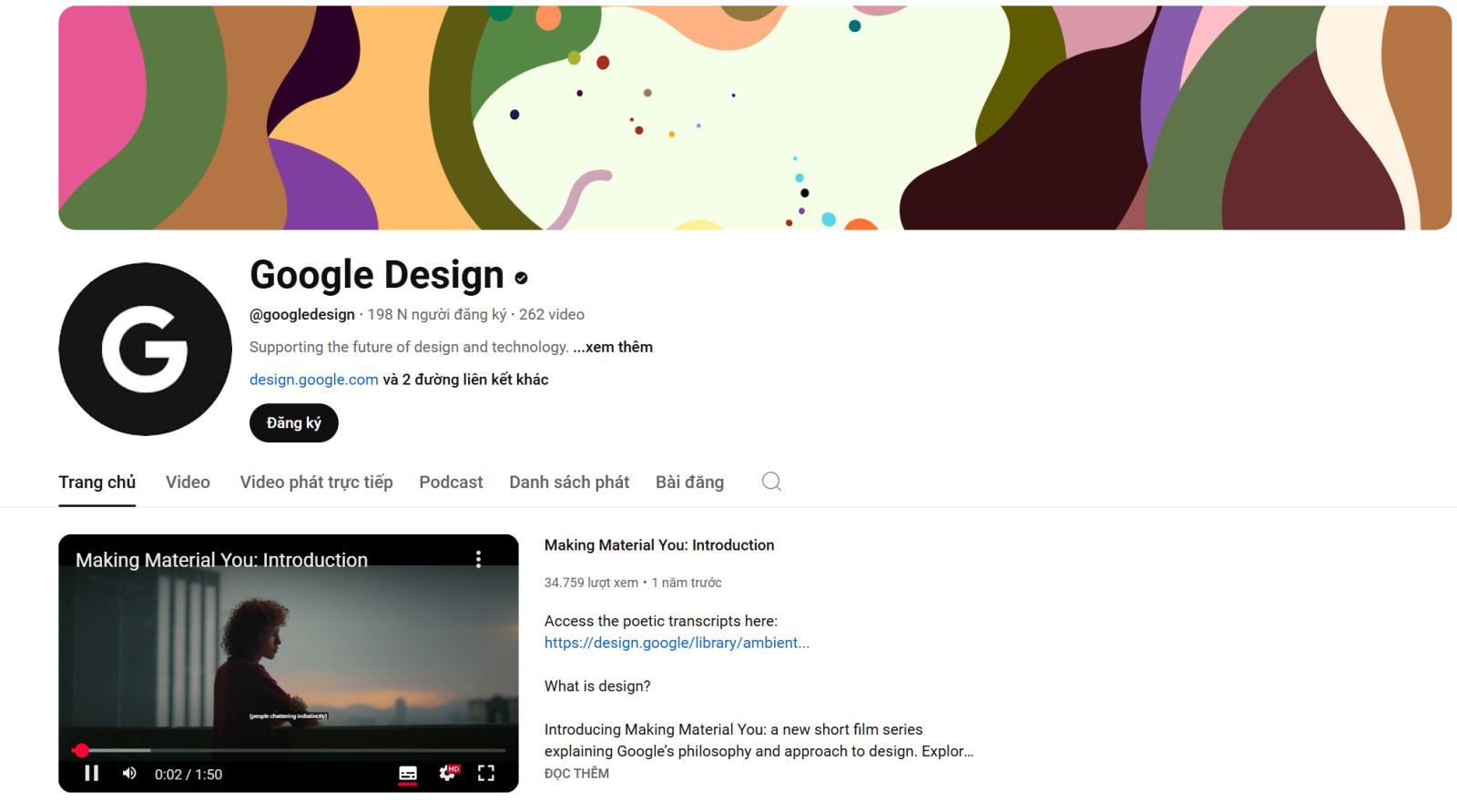
Task: Click the 198 N người đăng ký text
Action: pyautogui.click(x=437, y=314)
